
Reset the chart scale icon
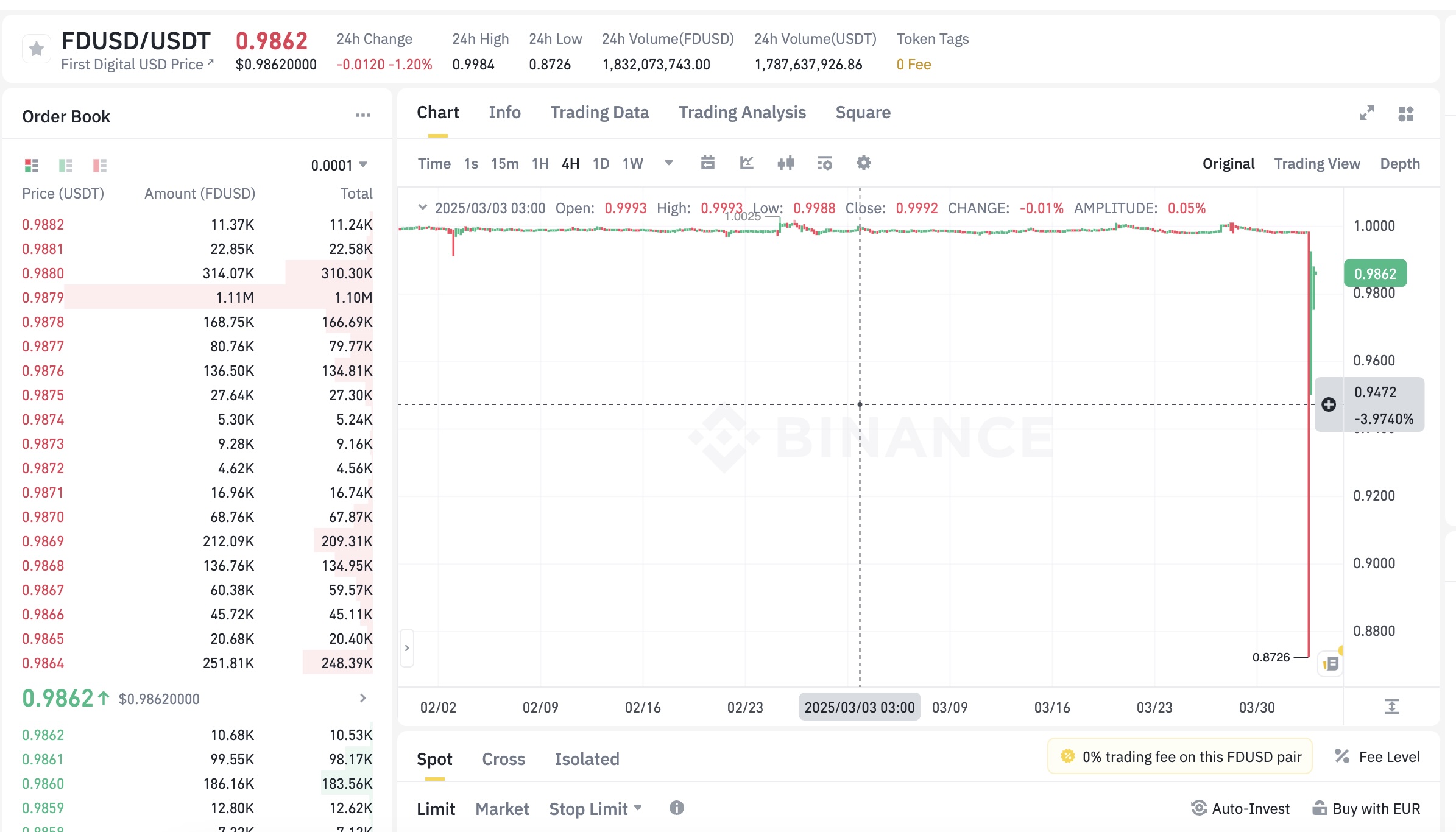[1392, 707]
